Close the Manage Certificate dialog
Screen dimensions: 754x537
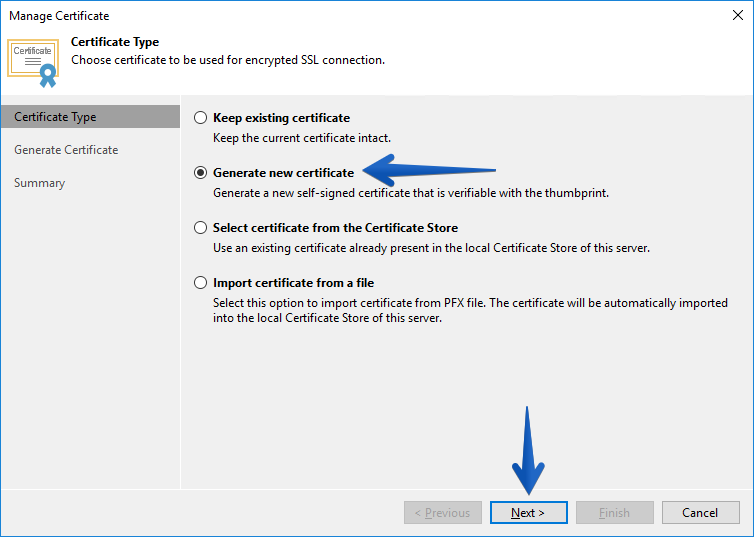click(738, 15)
